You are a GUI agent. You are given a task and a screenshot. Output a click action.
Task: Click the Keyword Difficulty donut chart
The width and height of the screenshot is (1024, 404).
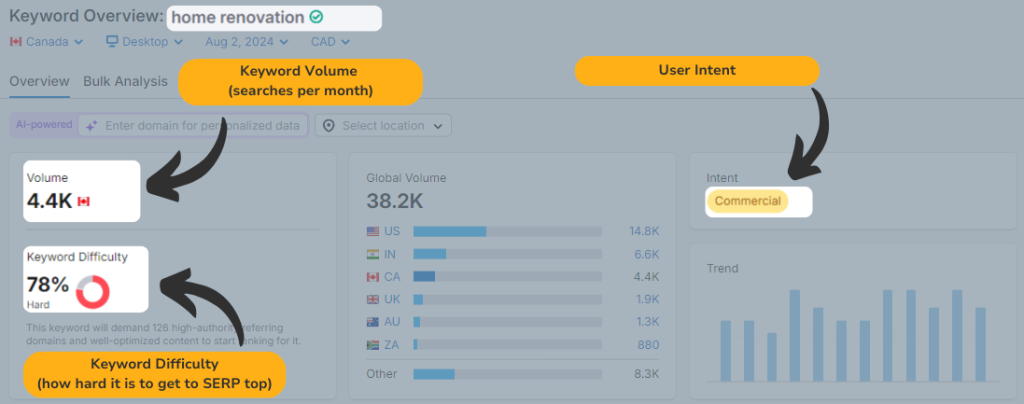(x=93, y=291)
